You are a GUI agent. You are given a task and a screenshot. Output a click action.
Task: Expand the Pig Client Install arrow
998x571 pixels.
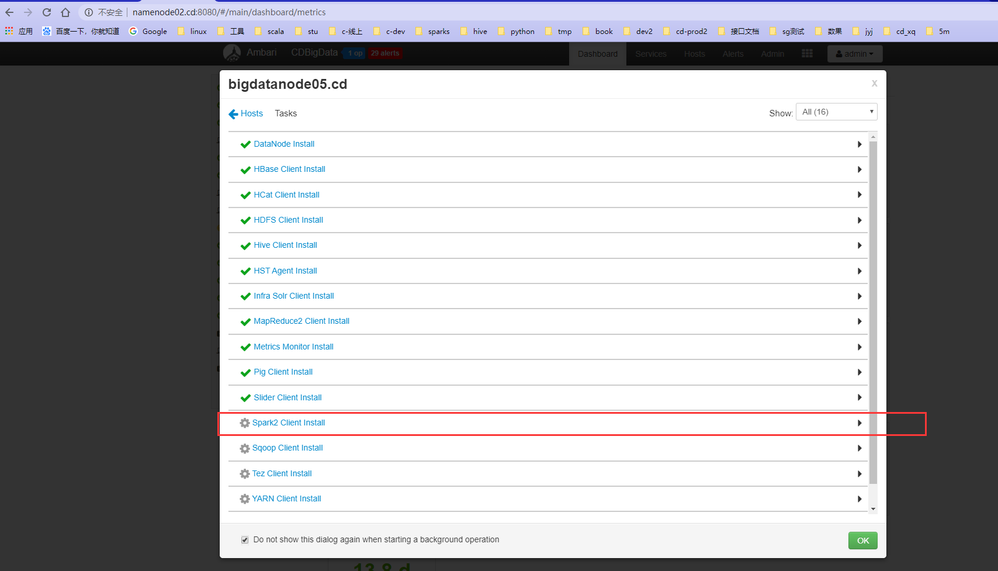(x=859, y=372)
